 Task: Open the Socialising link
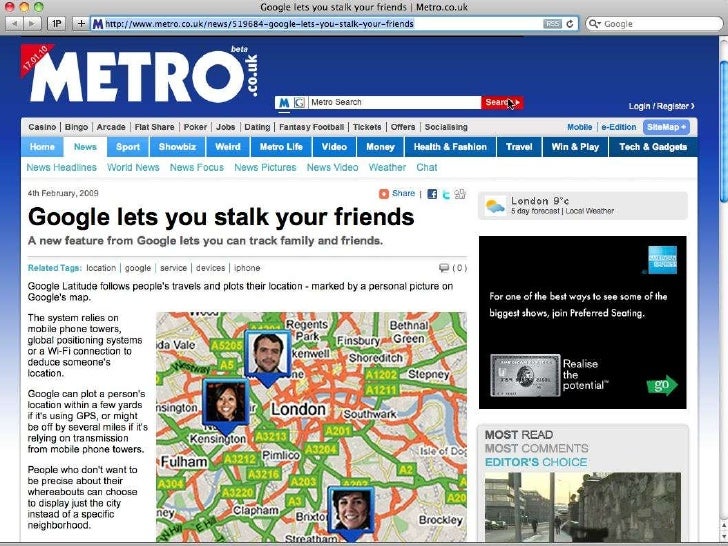446,127
